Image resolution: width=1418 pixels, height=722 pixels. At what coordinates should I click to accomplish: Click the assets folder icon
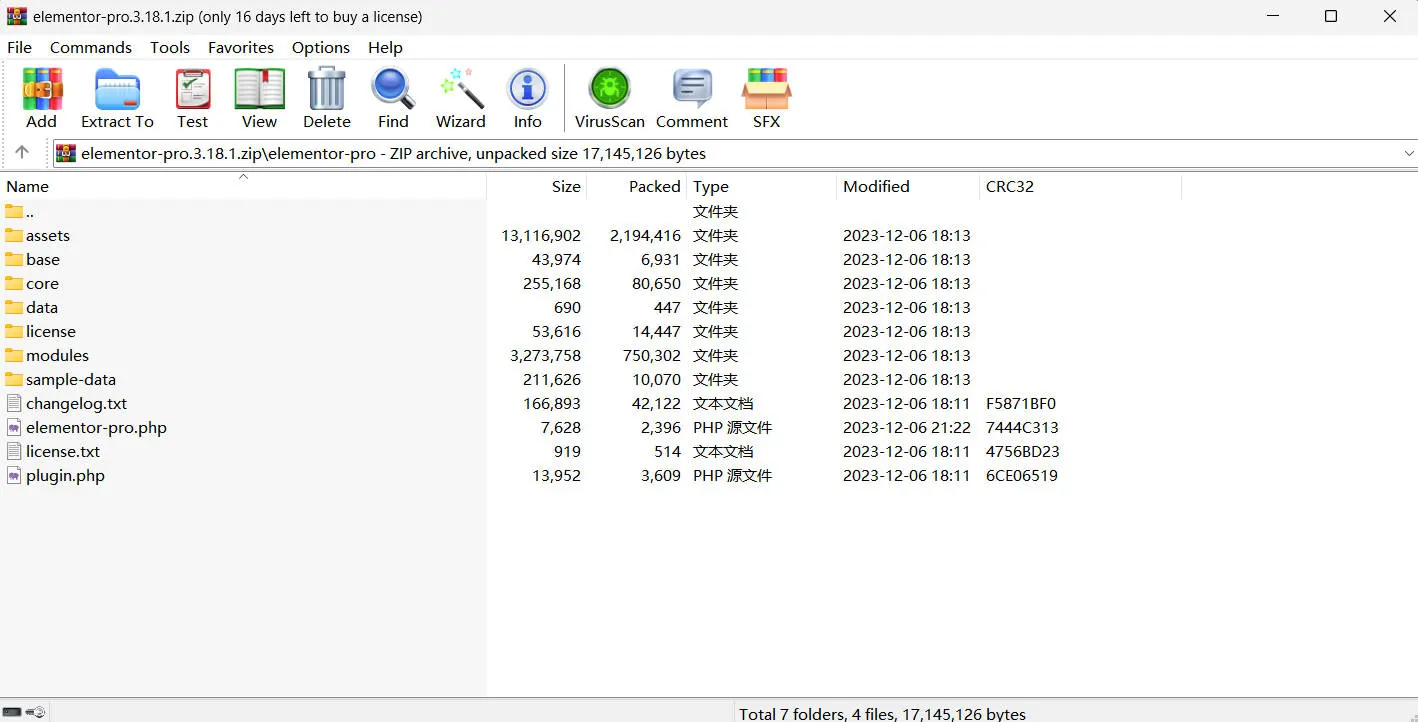(x=14, y=236)
